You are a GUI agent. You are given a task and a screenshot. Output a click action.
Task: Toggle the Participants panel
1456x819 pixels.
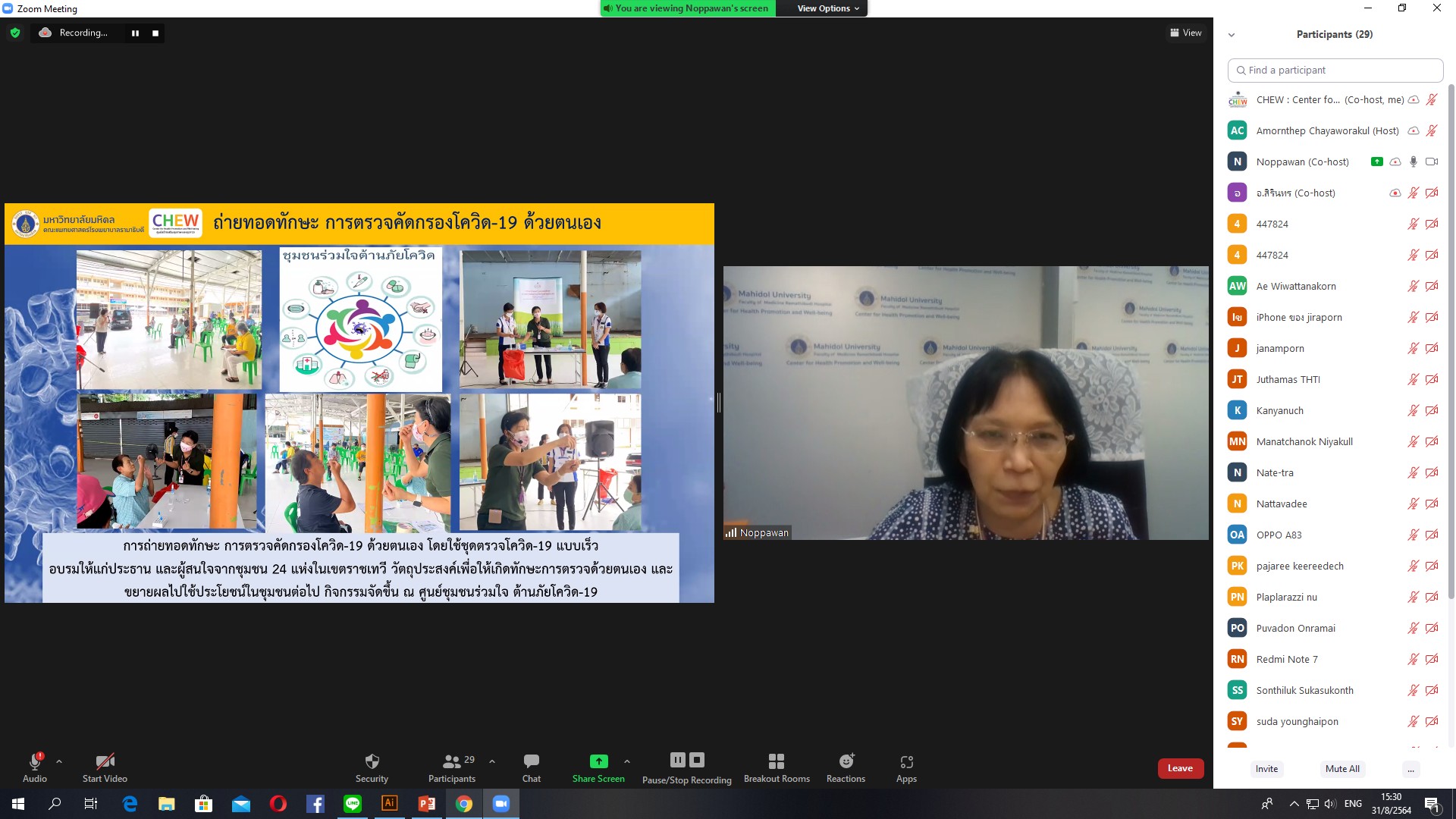coord(452,767)
